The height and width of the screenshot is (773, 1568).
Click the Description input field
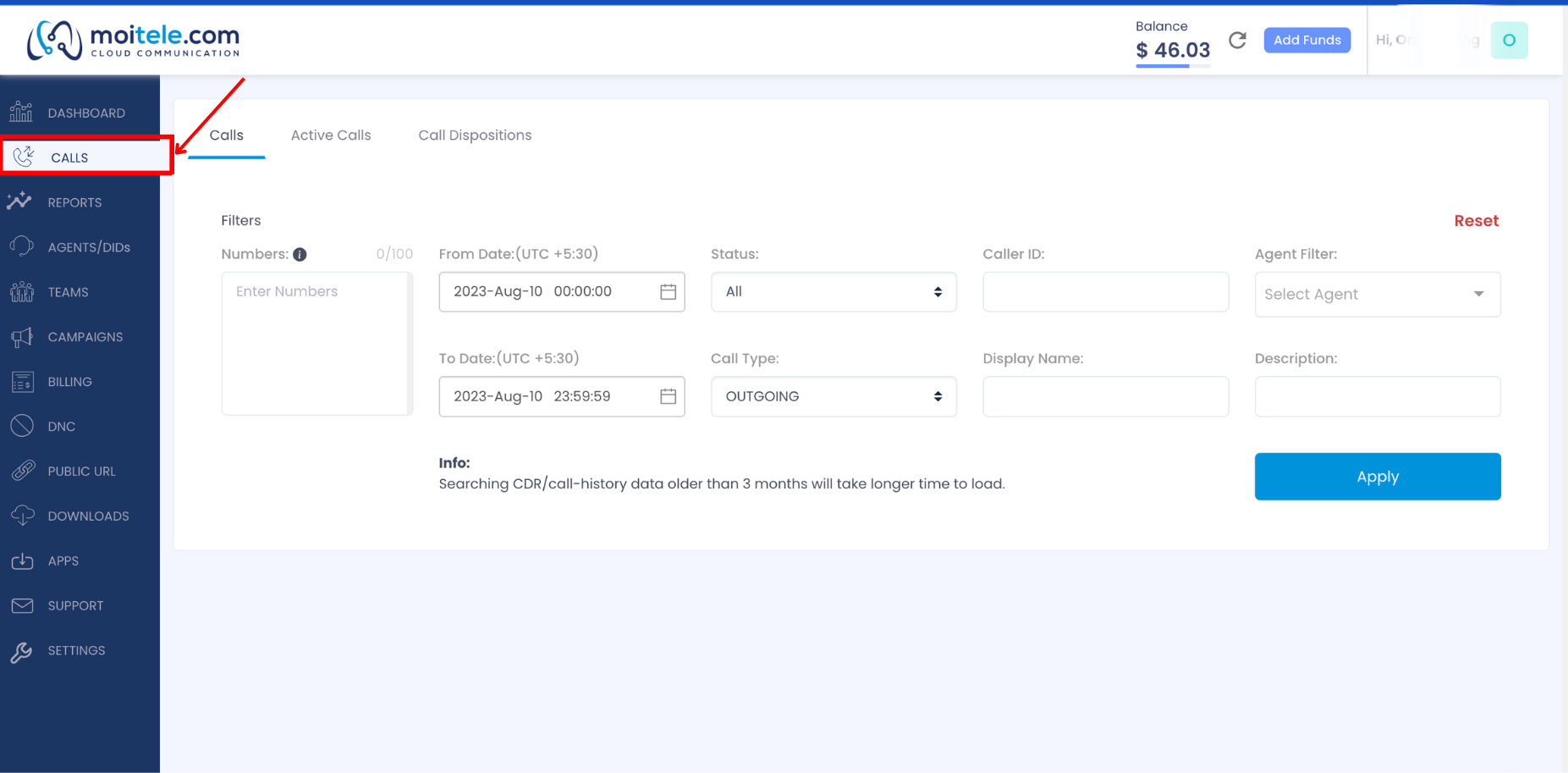[1378, 396]
